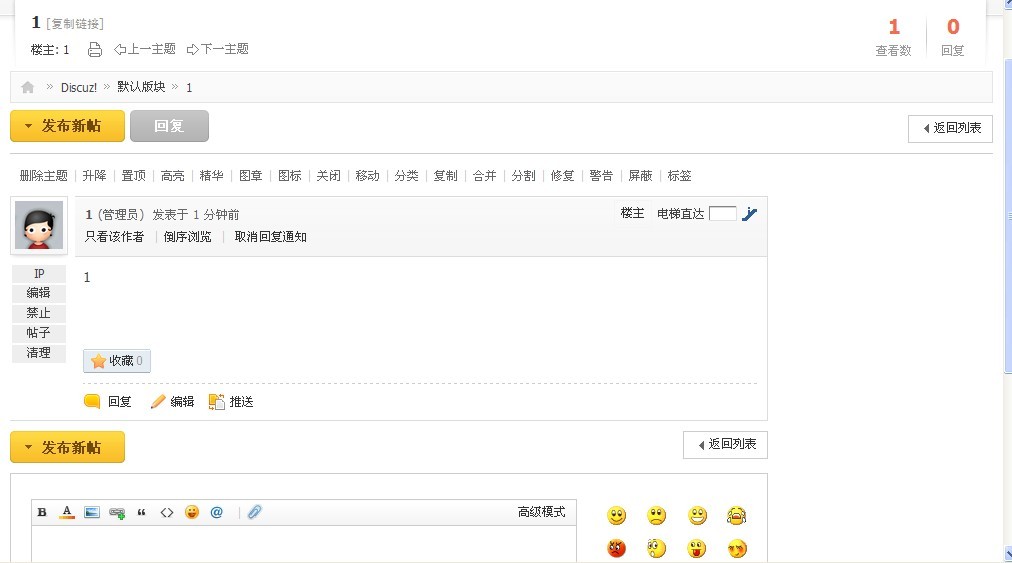Open 默认版块 breadcrumb link
Screen dimensions: 1012x563
141,87
